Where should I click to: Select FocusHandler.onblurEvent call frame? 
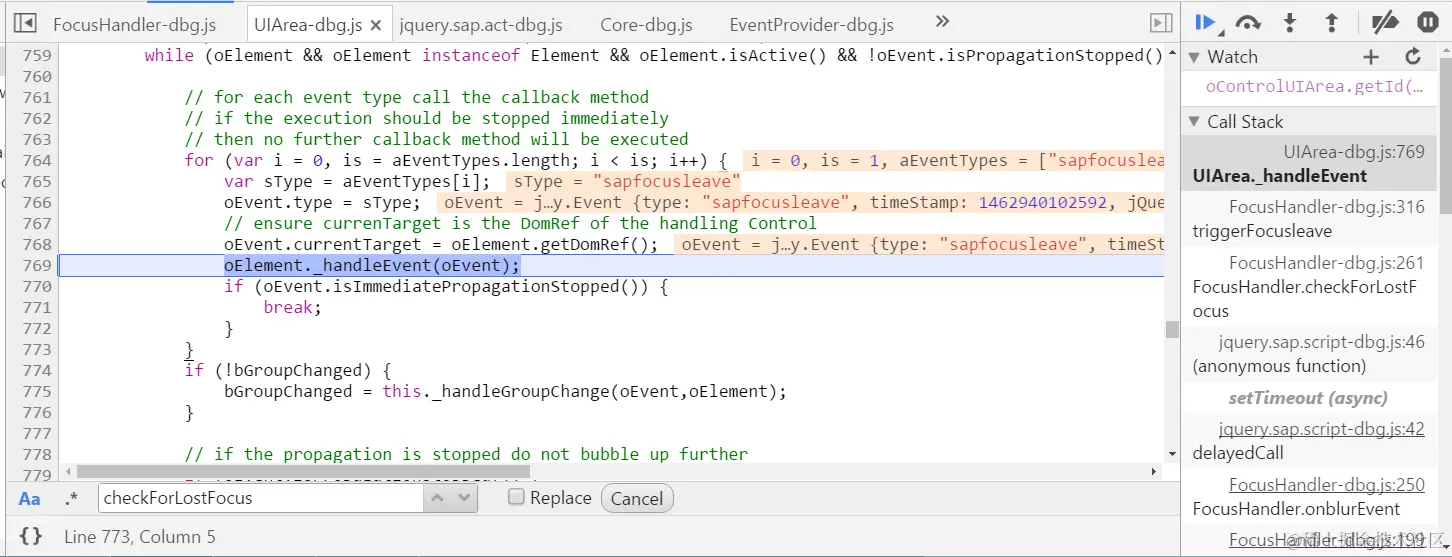click(x=1309, y=497)
